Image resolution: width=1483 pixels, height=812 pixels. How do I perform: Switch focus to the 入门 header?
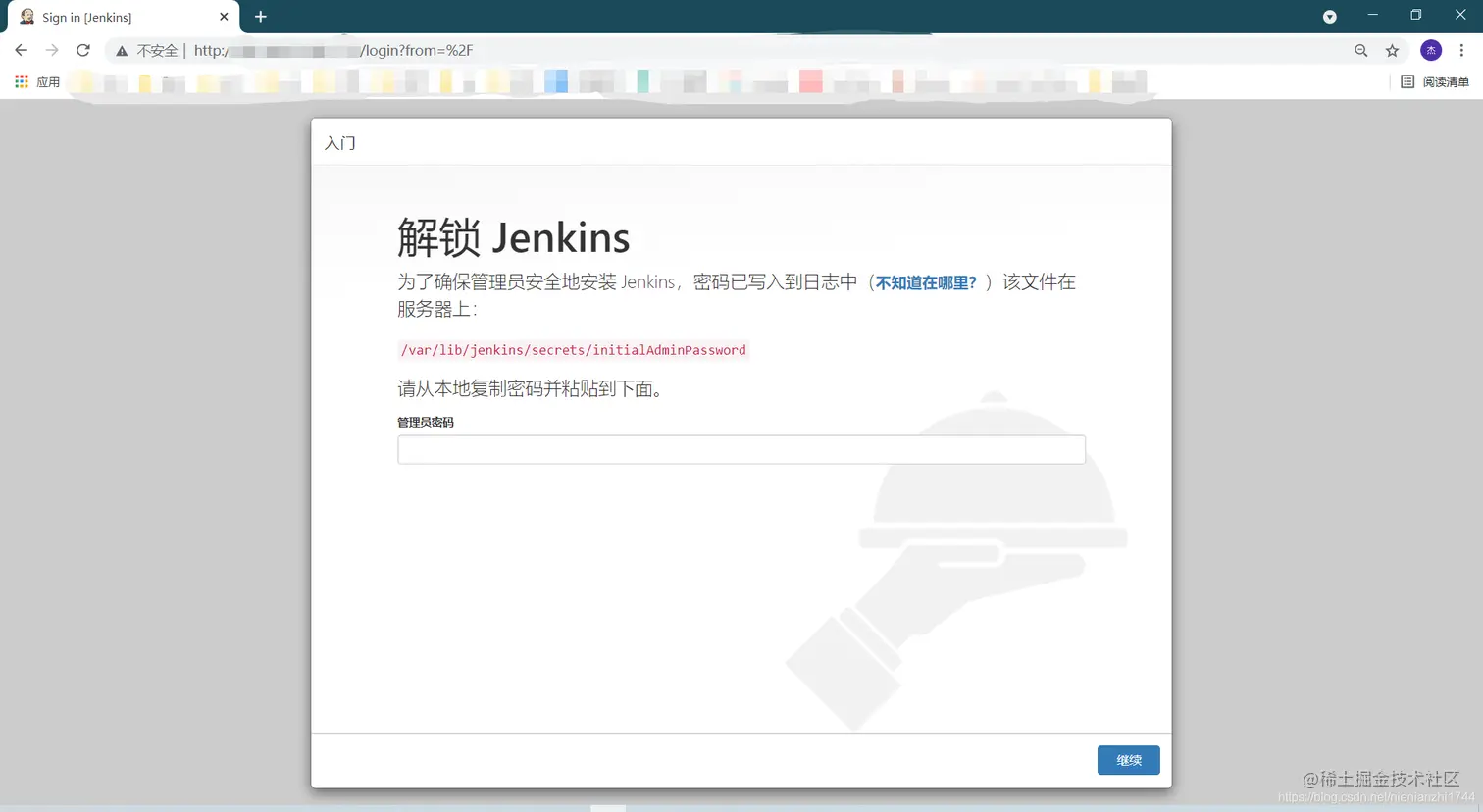tap(339, 143)
